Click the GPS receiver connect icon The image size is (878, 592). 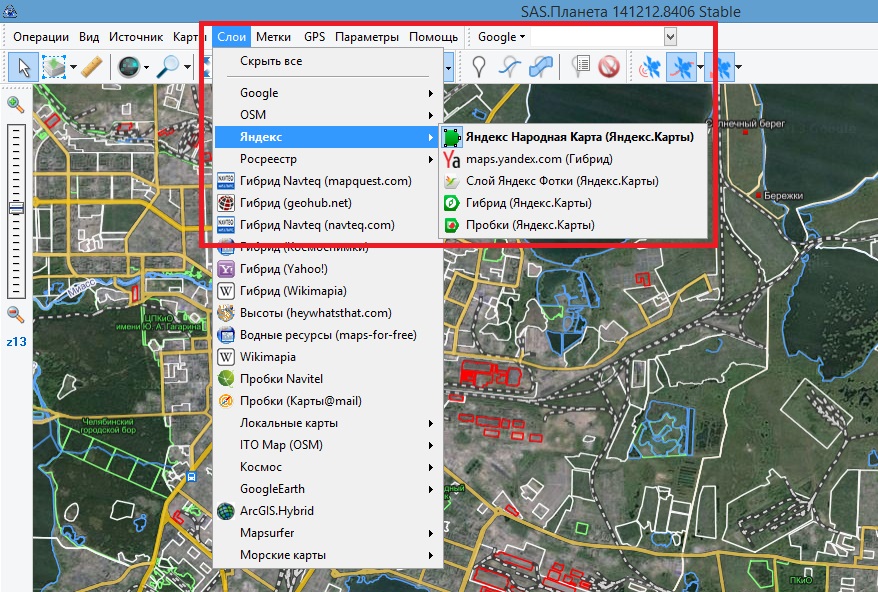tap(650, 67)
